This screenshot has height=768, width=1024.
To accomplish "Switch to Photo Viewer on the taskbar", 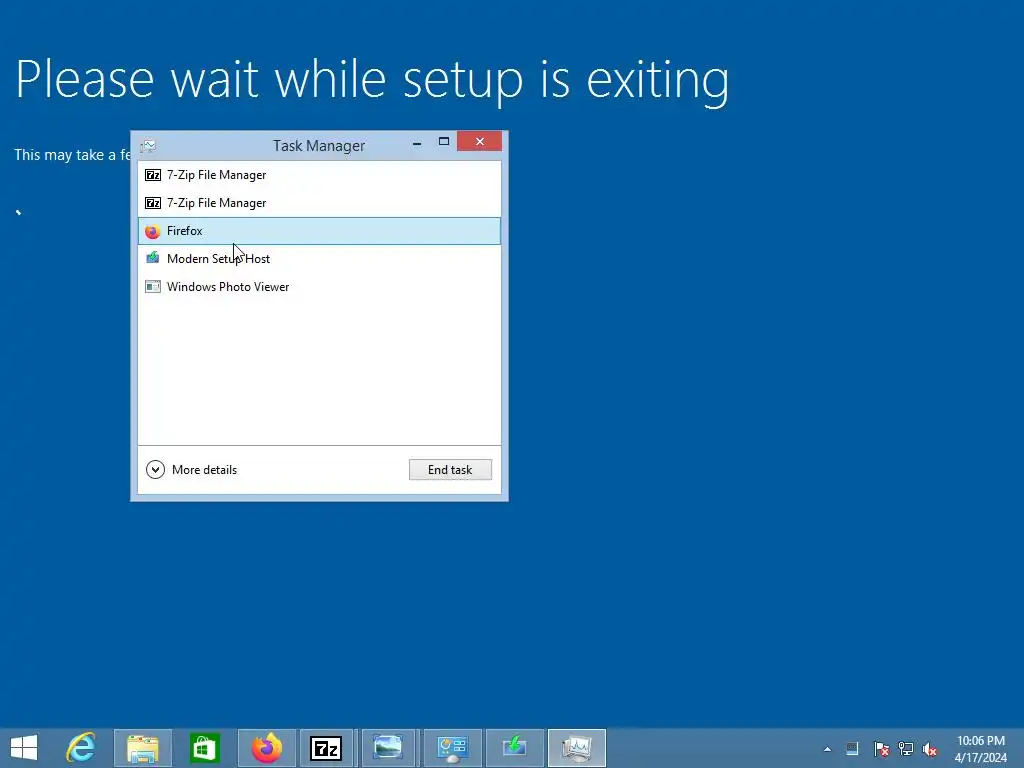I will 388,748.
